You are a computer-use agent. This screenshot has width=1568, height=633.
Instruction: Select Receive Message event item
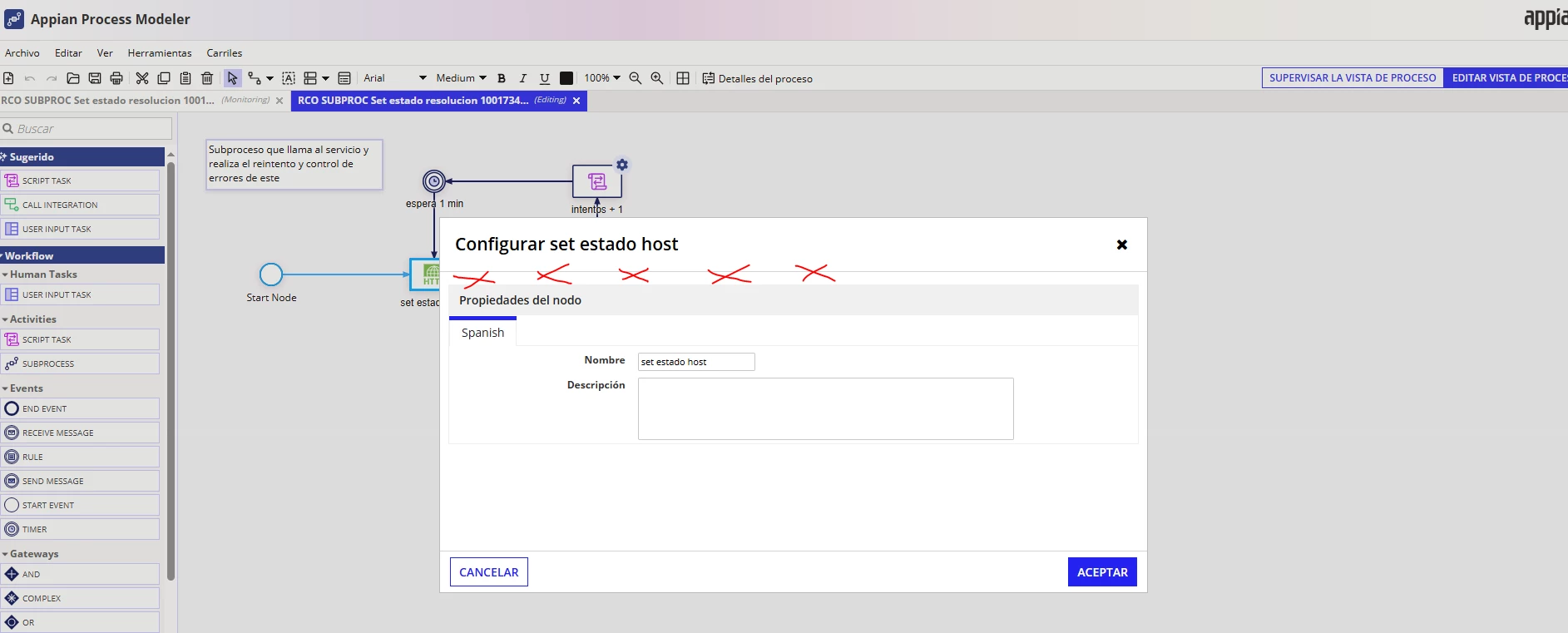tap(80, 433)
